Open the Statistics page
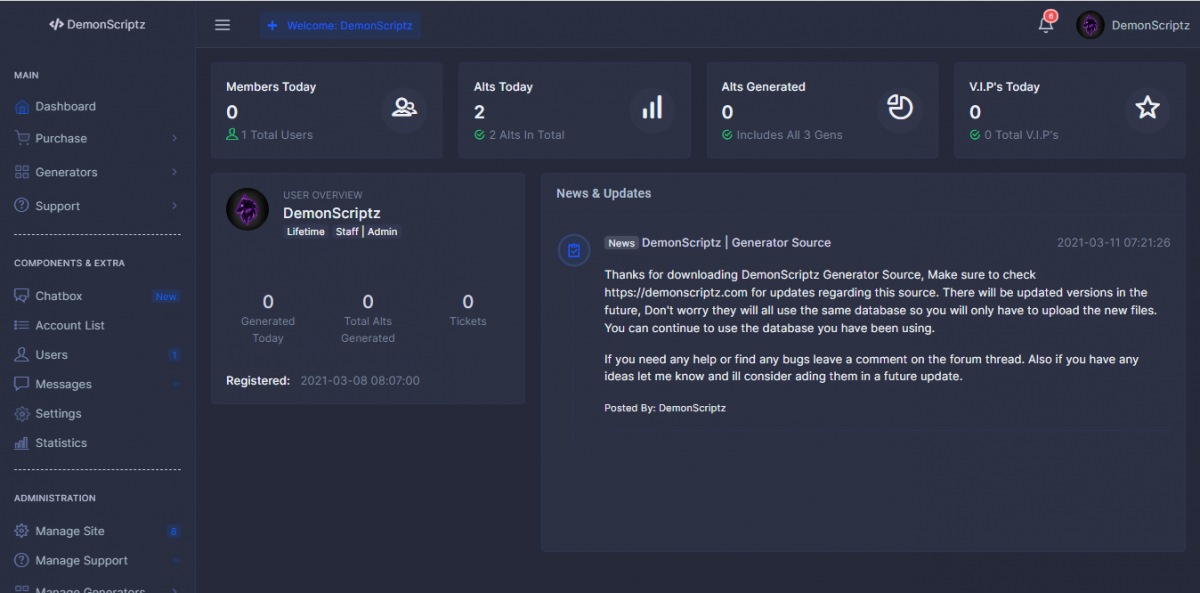This screenshot has height=593, width=1200. 61,443
